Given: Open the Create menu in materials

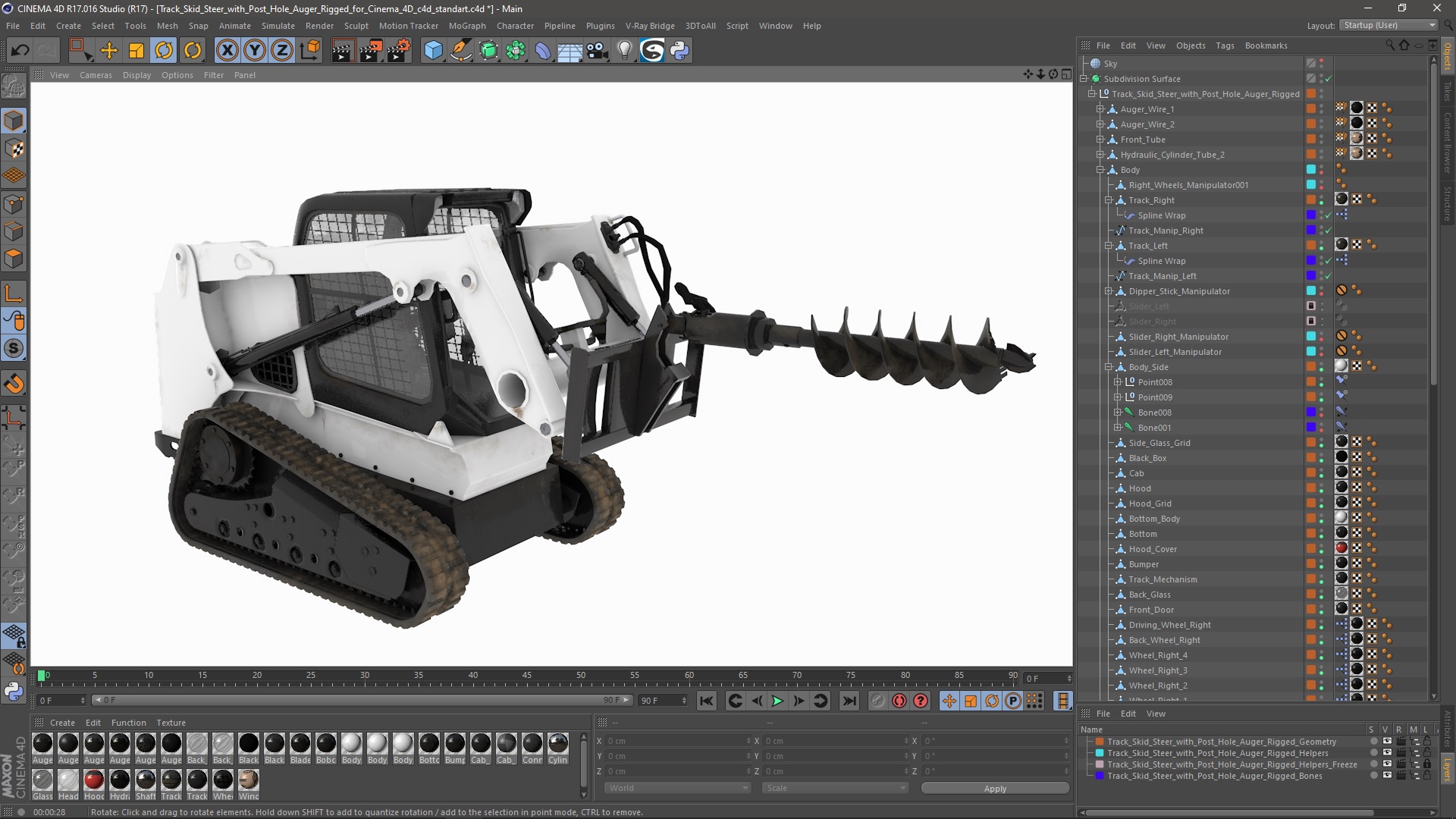Looking at the screenshot, I should pyautogui.click(x=62, y=723).
